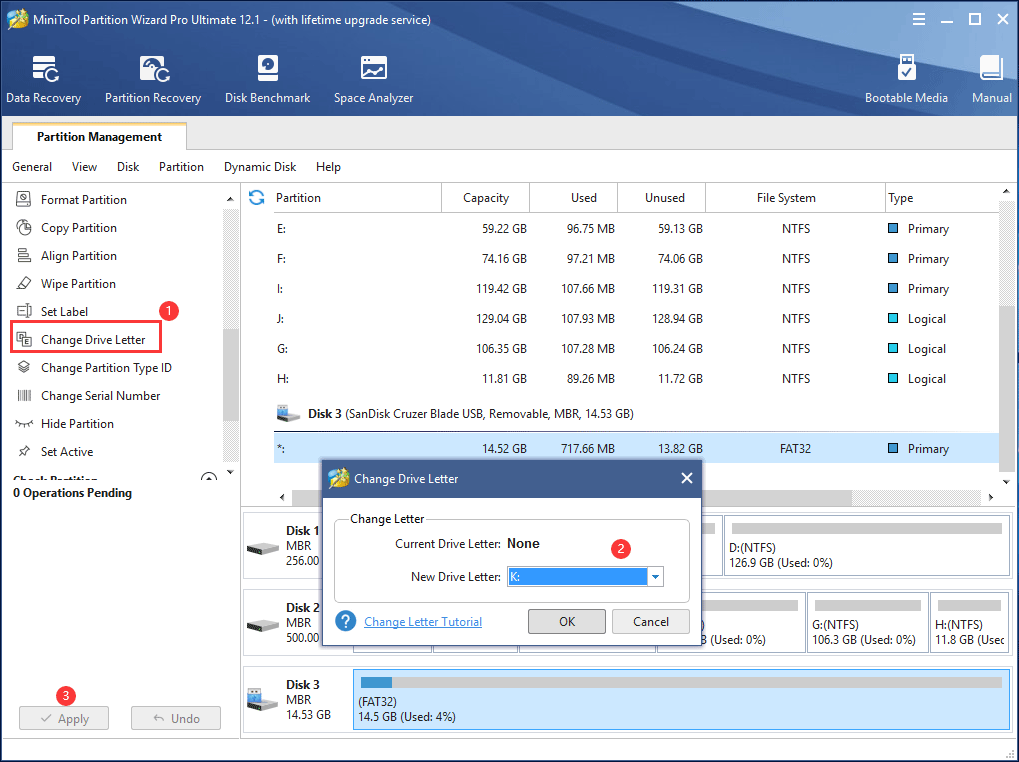Click the Disk 3 SanDisk icon in partition list
Image resolution: width=1019 pixels, height=762 pixels.
coord(288,413)
